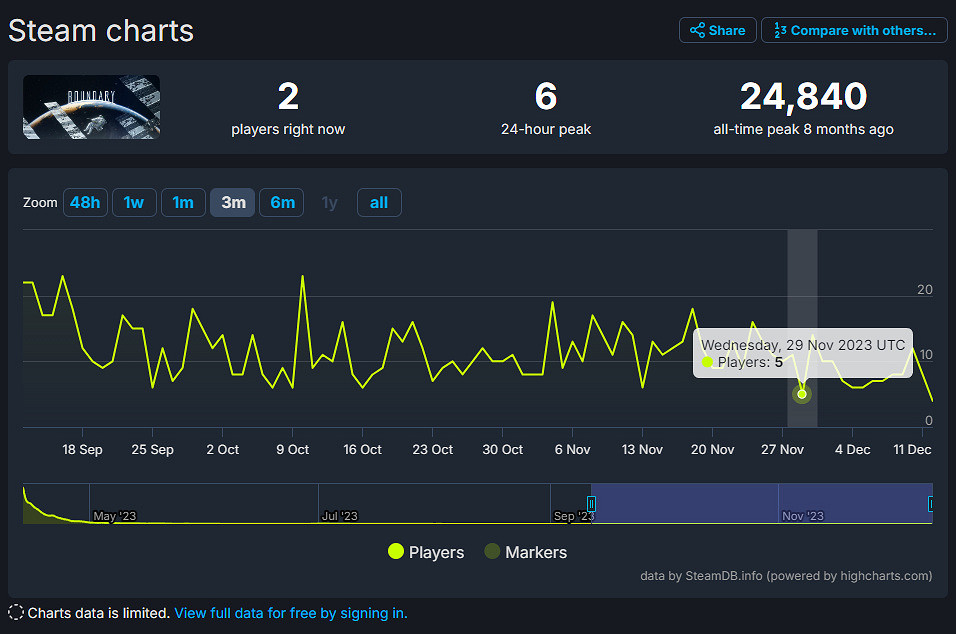
Task: Click the highlighted 29 Nov data point
Action: (802, 394)
